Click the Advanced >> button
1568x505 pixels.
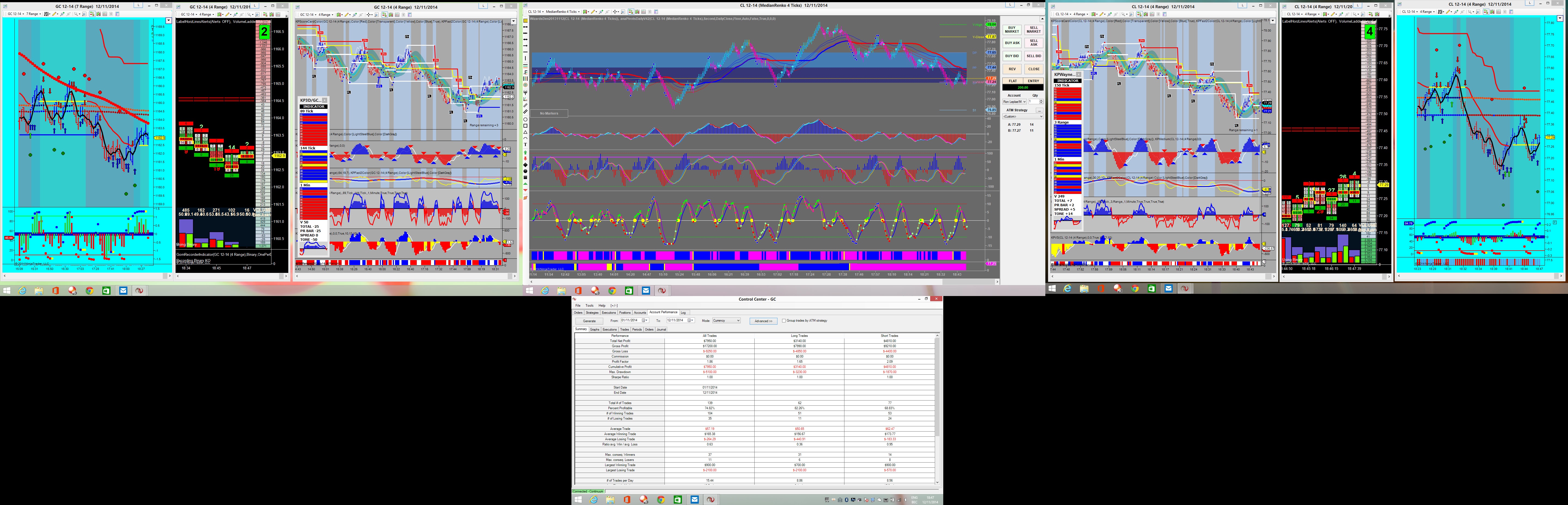[x=764, y=321]
